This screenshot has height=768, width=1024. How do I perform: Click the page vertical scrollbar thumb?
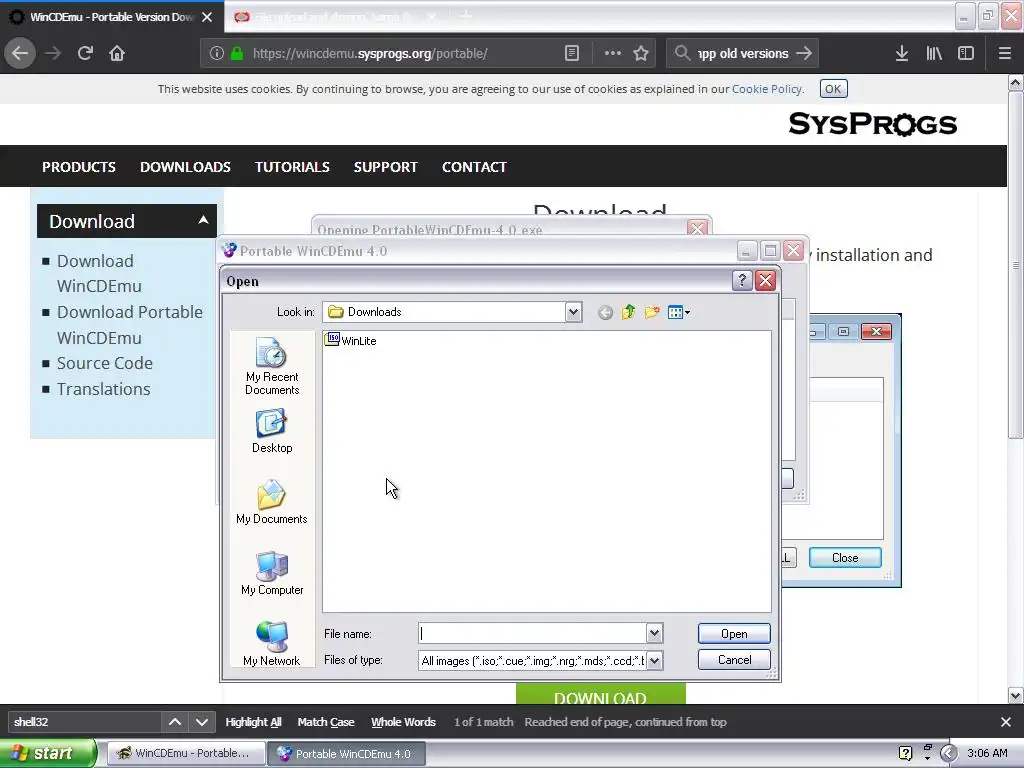pos(1015,264)
